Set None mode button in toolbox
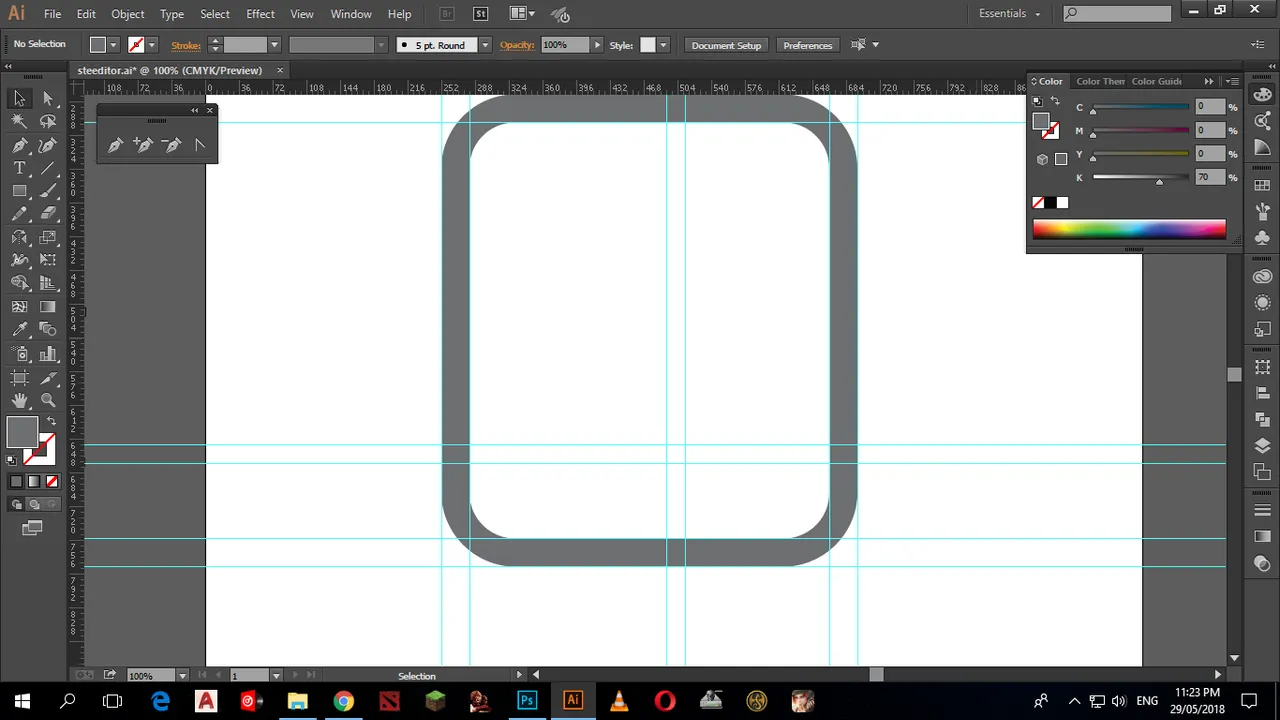 pos(50,481)
